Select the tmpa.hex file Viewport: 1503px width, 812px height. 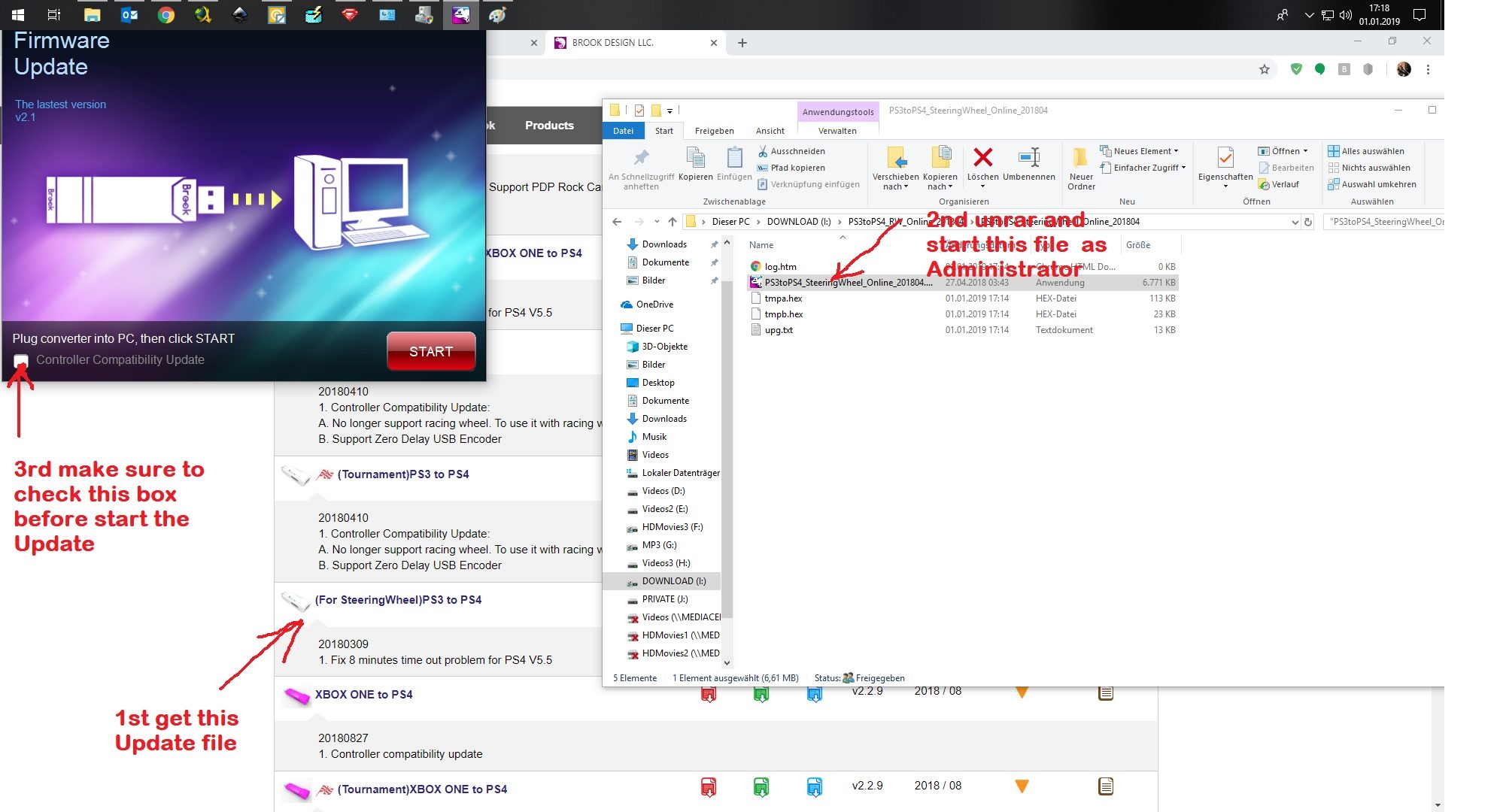pos(783,298)
